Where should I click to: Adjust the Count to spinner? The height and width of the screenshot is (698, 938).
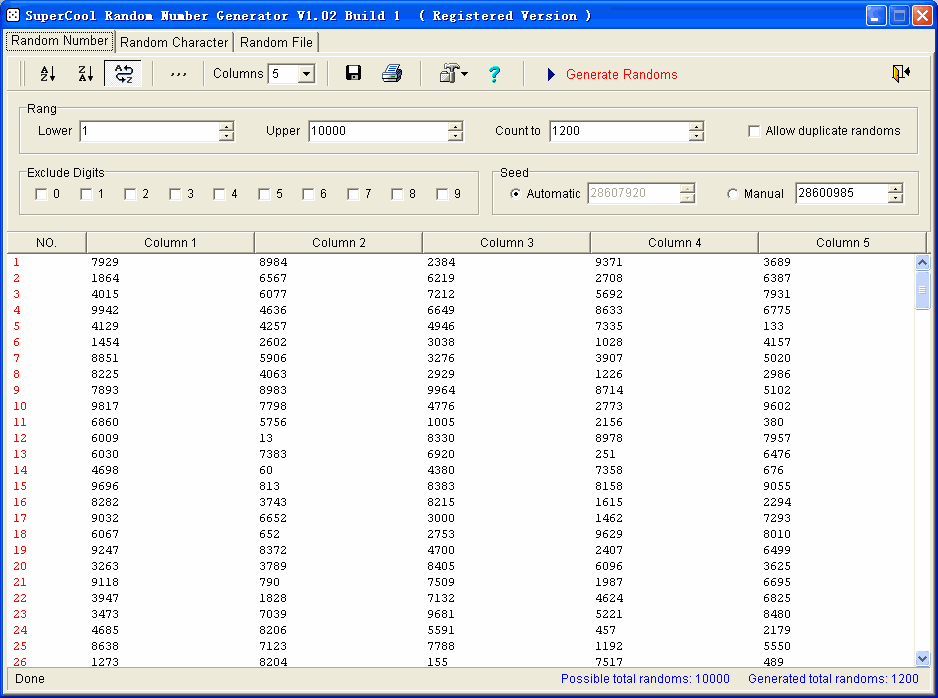point(696,131)
